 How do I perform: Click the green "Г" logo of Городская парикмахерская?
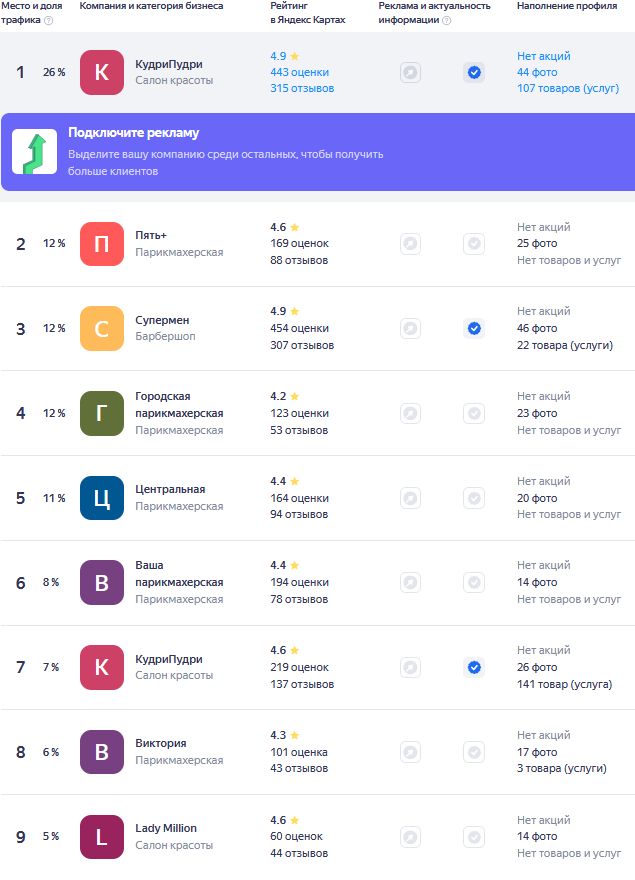(x=102, y=413)
